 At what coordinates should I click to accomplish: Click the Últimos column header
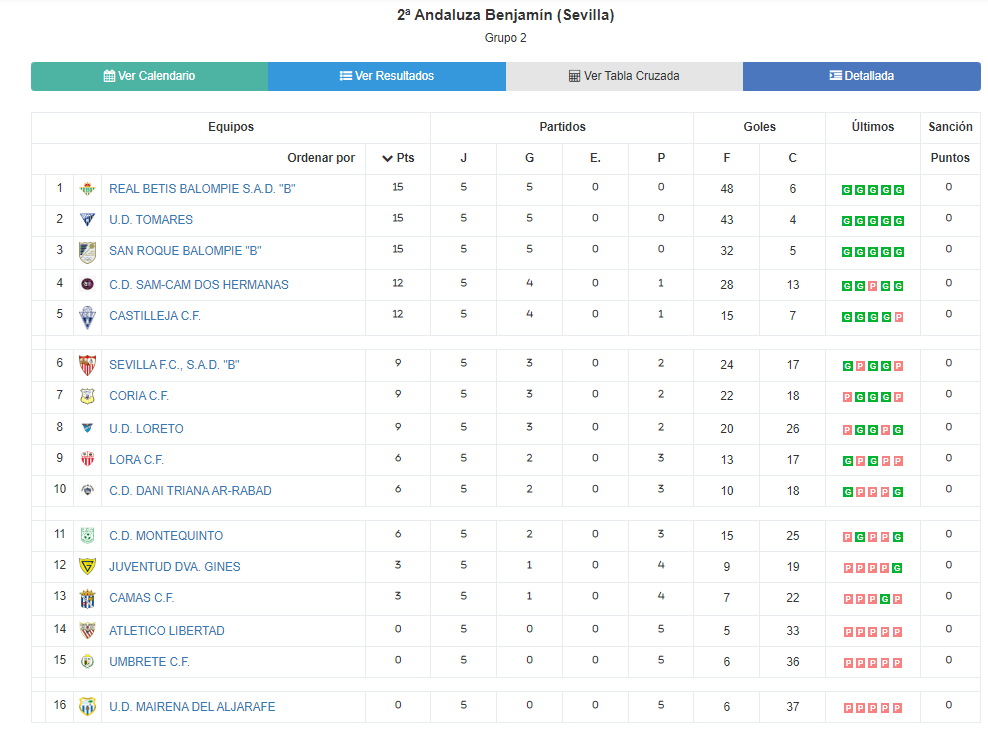(x=873, y=127)
